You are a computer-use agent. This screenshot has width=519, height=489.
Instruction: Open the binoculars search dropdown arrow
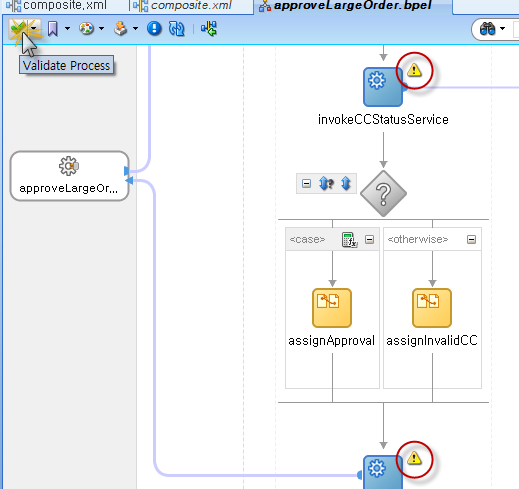pos(502,29)
